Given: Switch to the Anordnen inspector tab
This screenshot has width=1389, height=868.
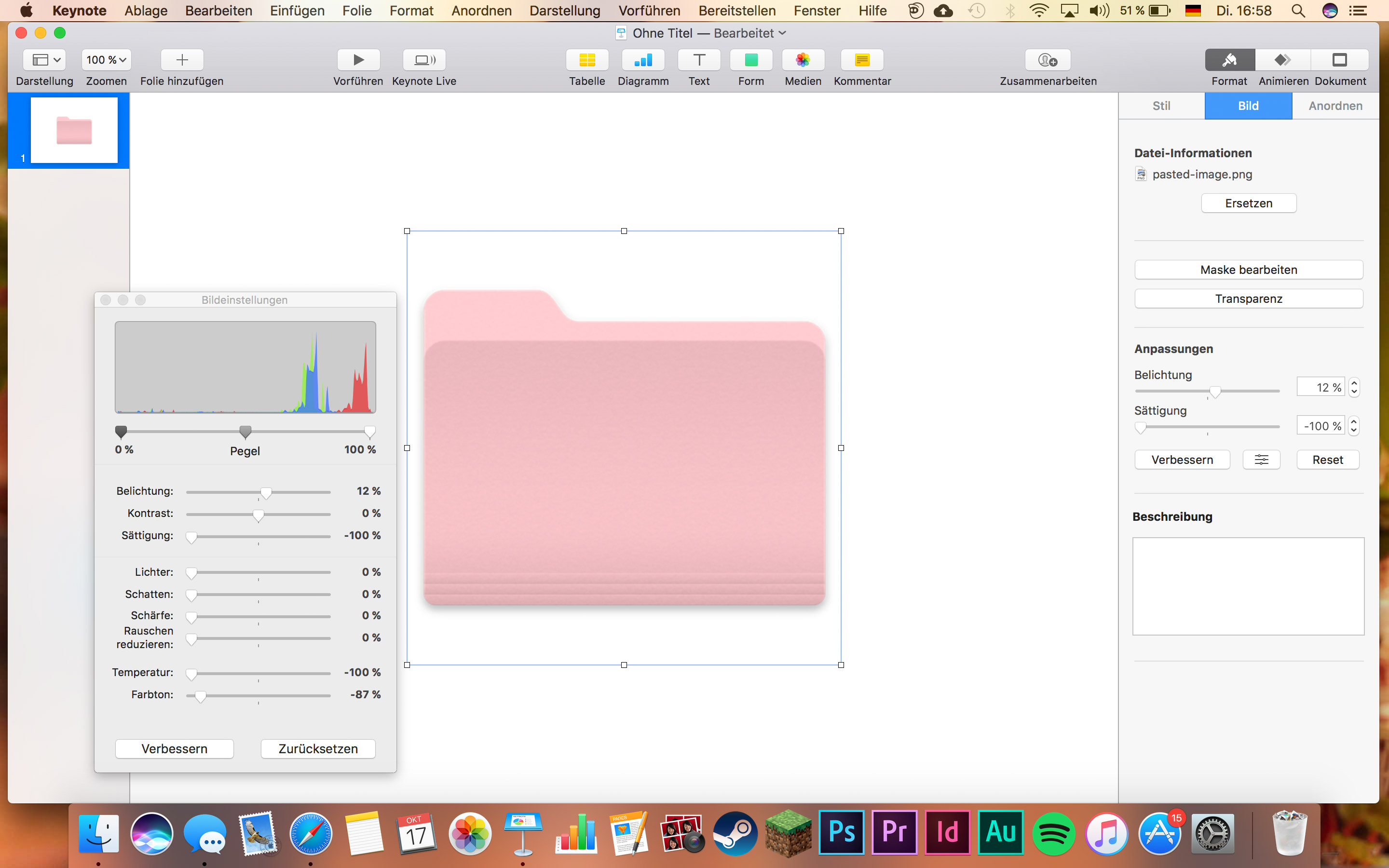Looking at the screenshot, I should (1335, 106).
